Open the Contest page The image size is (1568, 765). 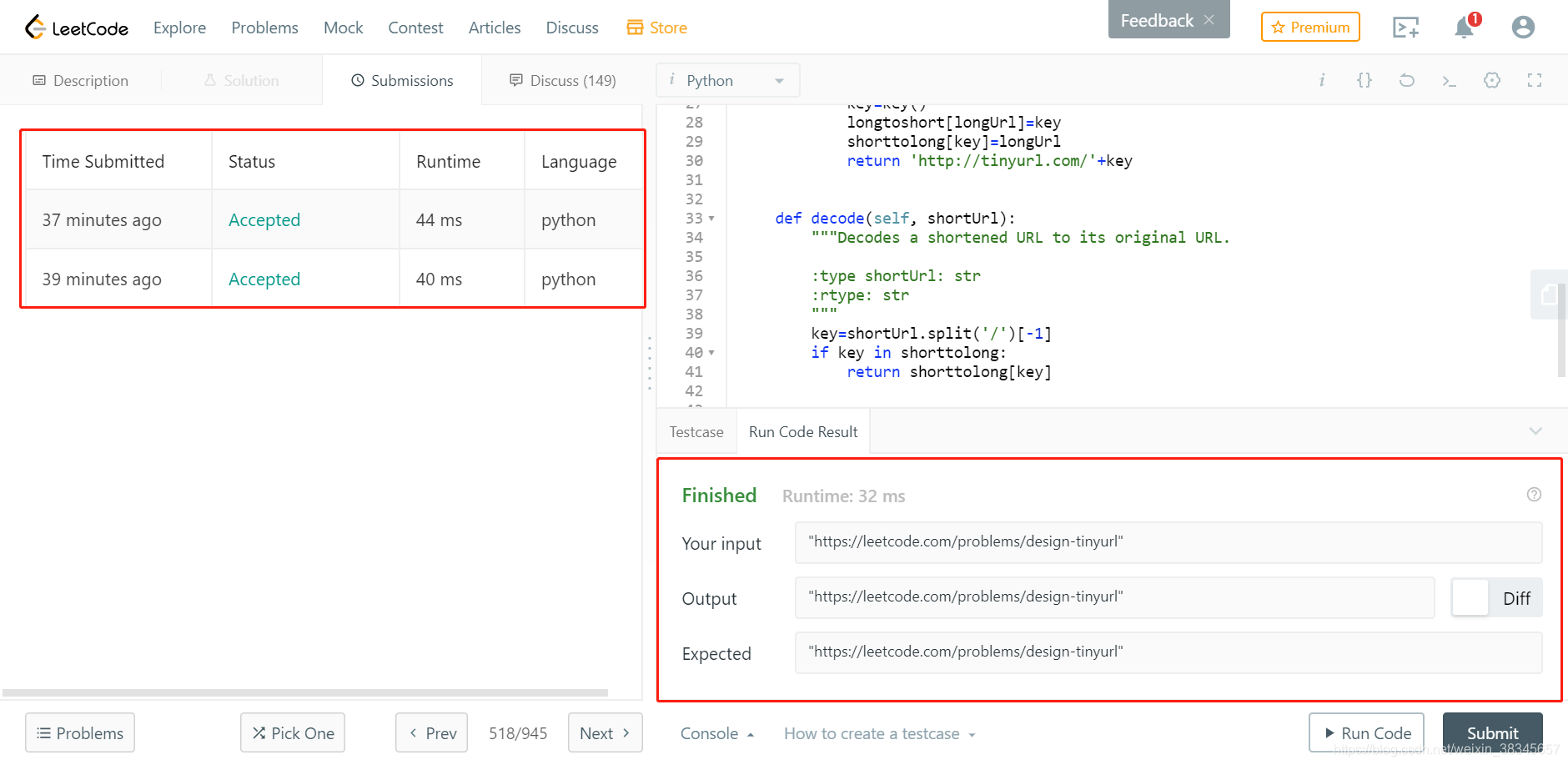415,28
